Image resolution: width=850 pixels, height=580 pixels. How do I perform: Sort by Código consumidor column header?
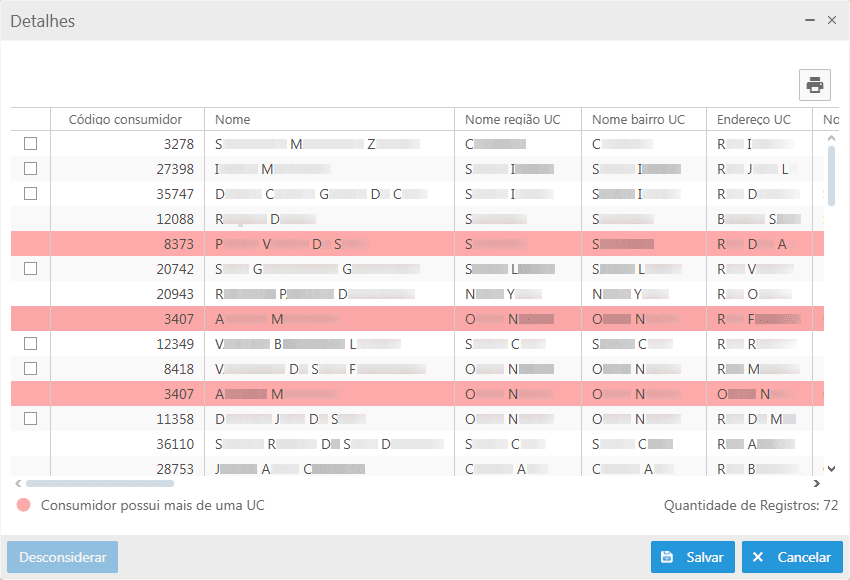point(126,120)
